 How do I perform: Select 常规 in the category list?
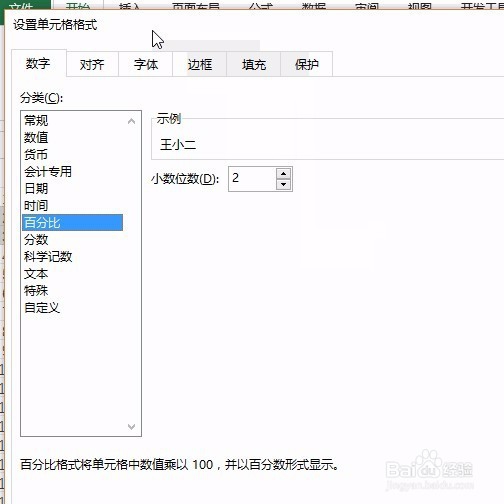(73, 120)
